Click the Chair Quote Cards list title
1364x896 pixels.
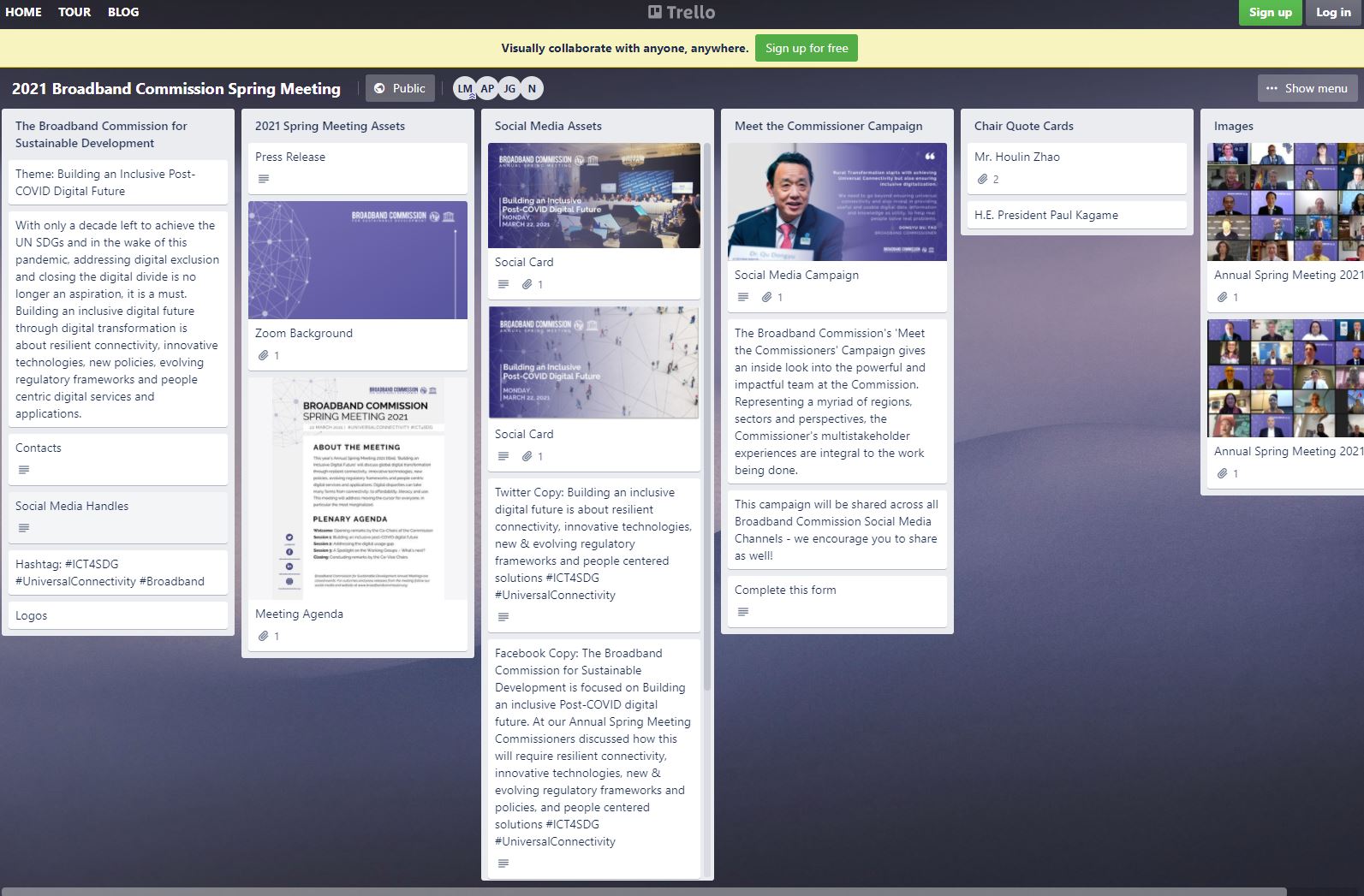[x=1023, y=126]
